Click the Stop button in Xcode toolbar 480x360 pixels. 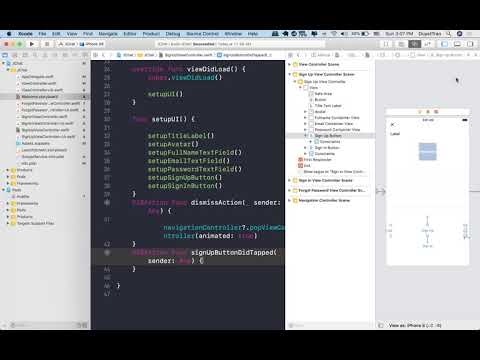[x=47, y=44]
